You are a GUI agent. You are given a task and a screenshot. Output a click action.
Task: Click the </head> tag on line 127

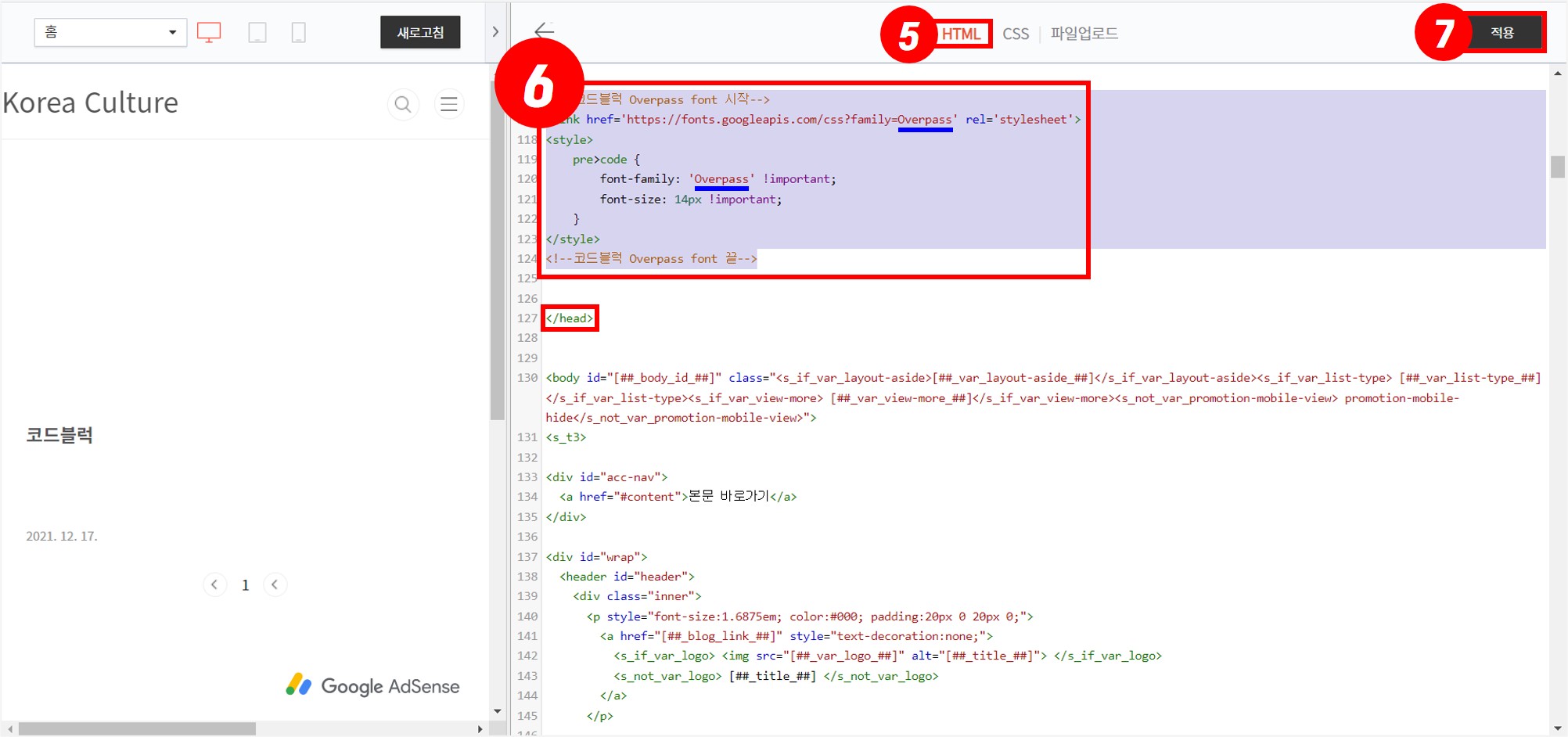coord(570,318)
